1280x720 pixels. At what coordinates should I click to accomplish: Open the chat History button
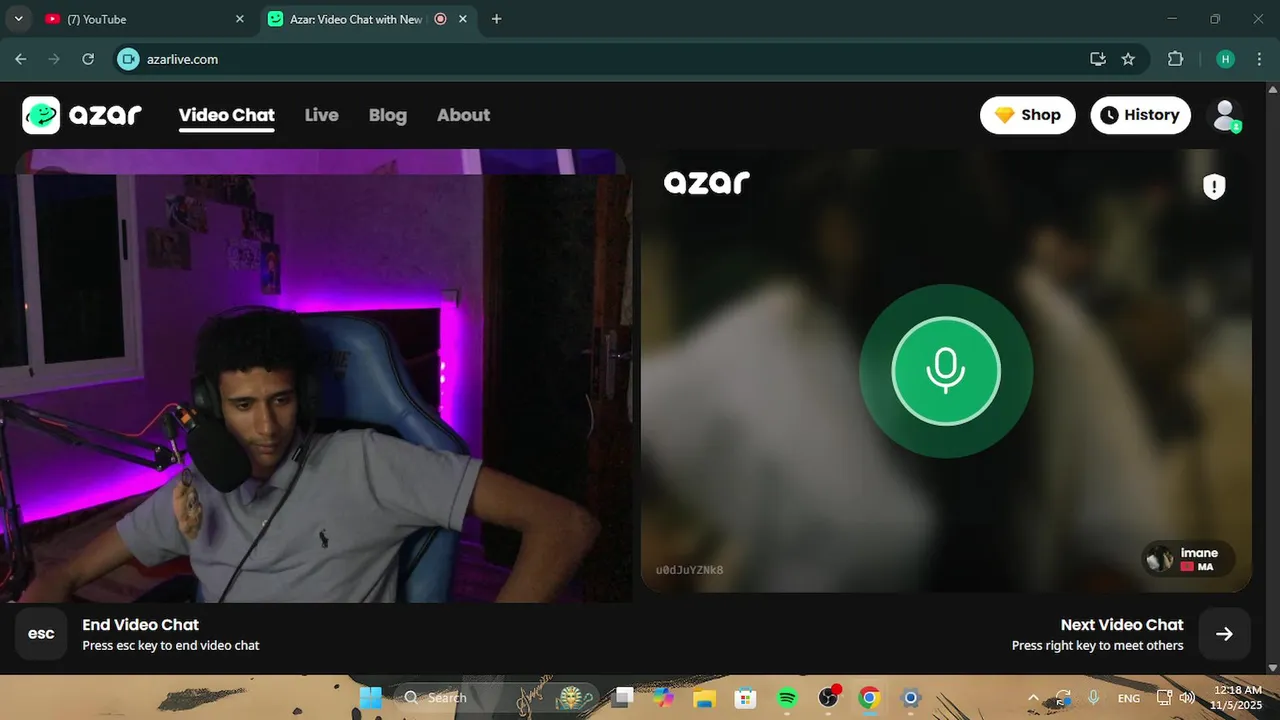click(1141, 115)
